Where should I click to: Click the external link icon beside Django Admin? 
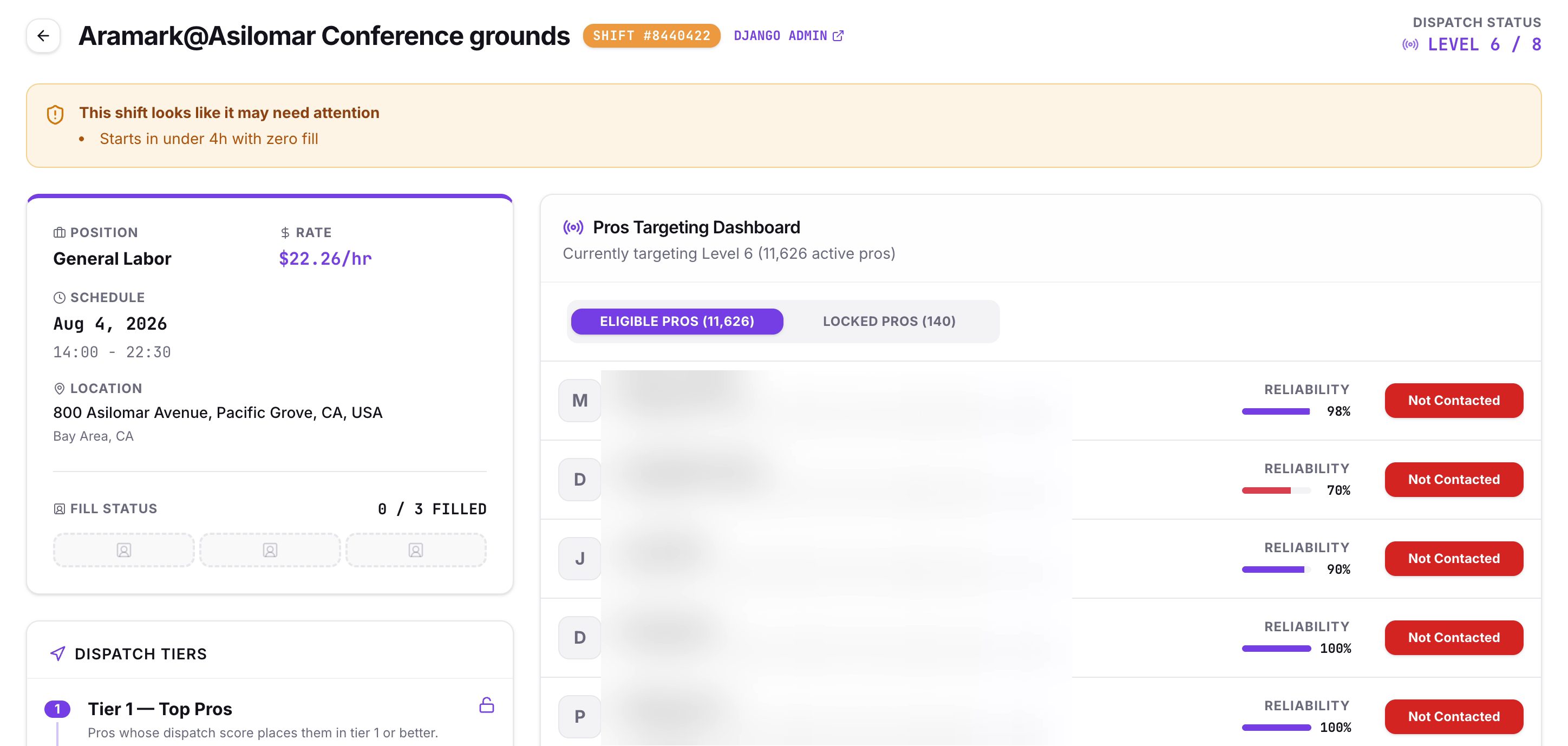838,36
